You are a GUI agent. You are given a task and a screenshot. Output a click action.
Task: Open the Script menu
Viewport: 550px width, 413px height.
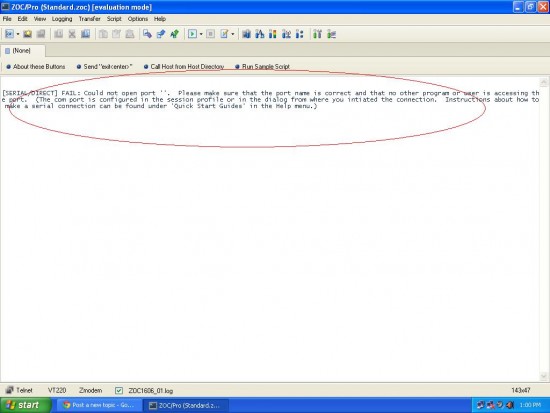click(114, 19)
